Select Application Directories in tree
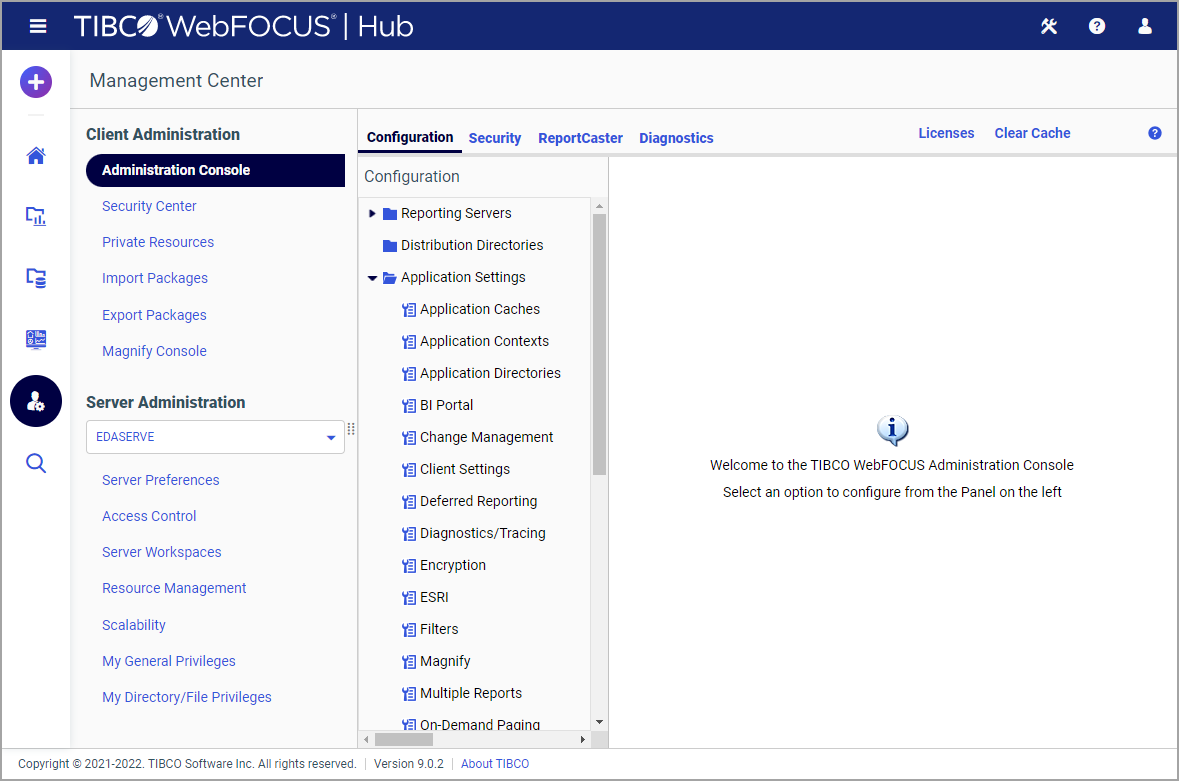 point(490,374)
